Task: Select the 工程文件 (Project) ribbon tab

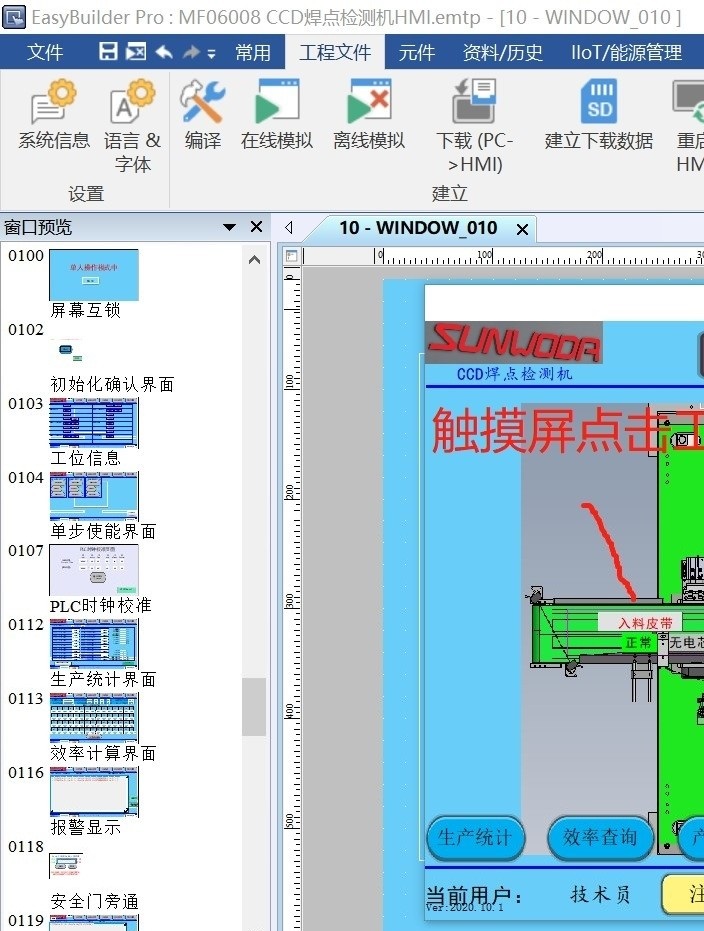Action: tap(335, 52)
